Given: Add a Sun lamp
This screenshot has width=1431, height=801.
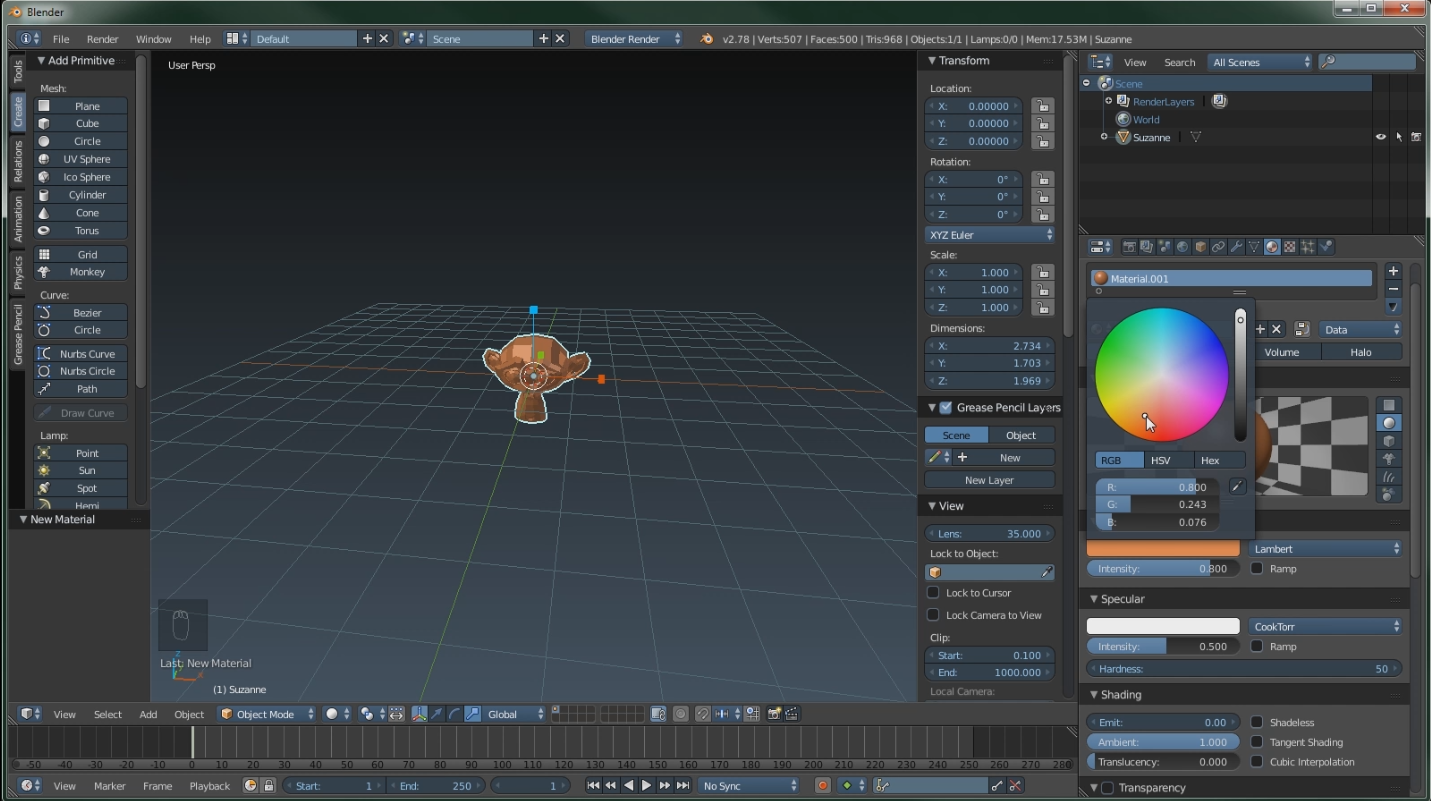Looking at the screenshot, I should coord(80,471).
